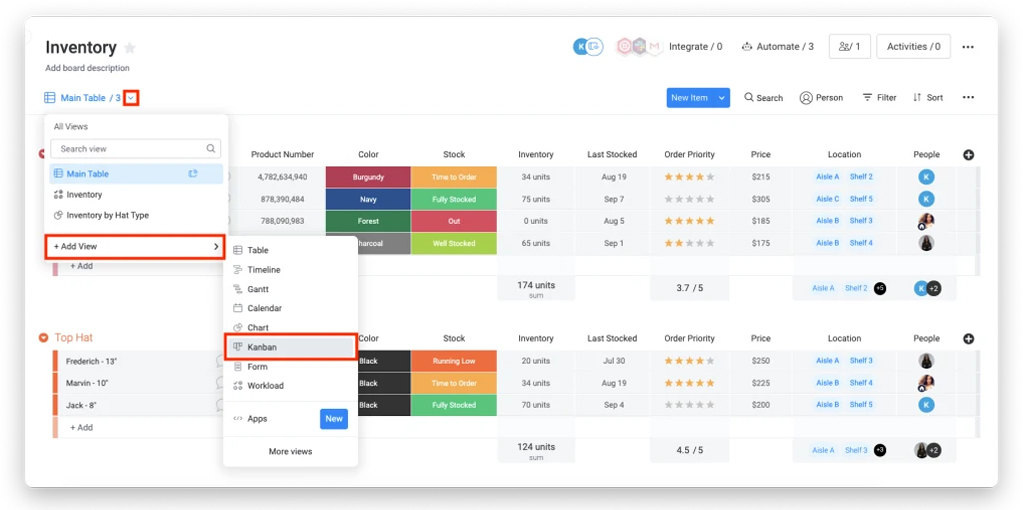The width and height of the screenshot is (1023, 510).
Task: Click the +5 location summary badge
Action: click(x=879, y=288)
